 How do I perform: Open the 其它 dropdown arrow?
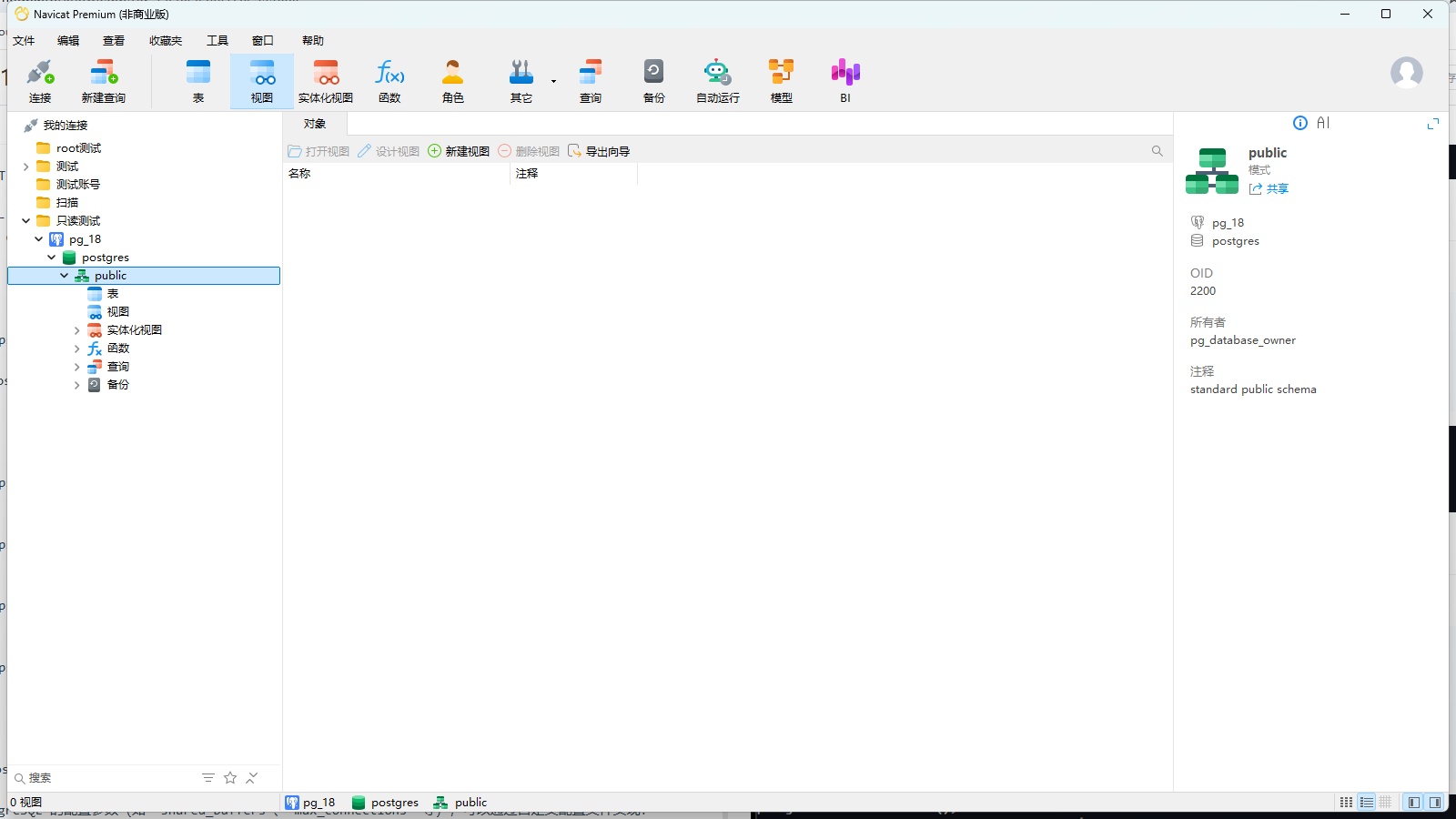(x=553, y=81)
